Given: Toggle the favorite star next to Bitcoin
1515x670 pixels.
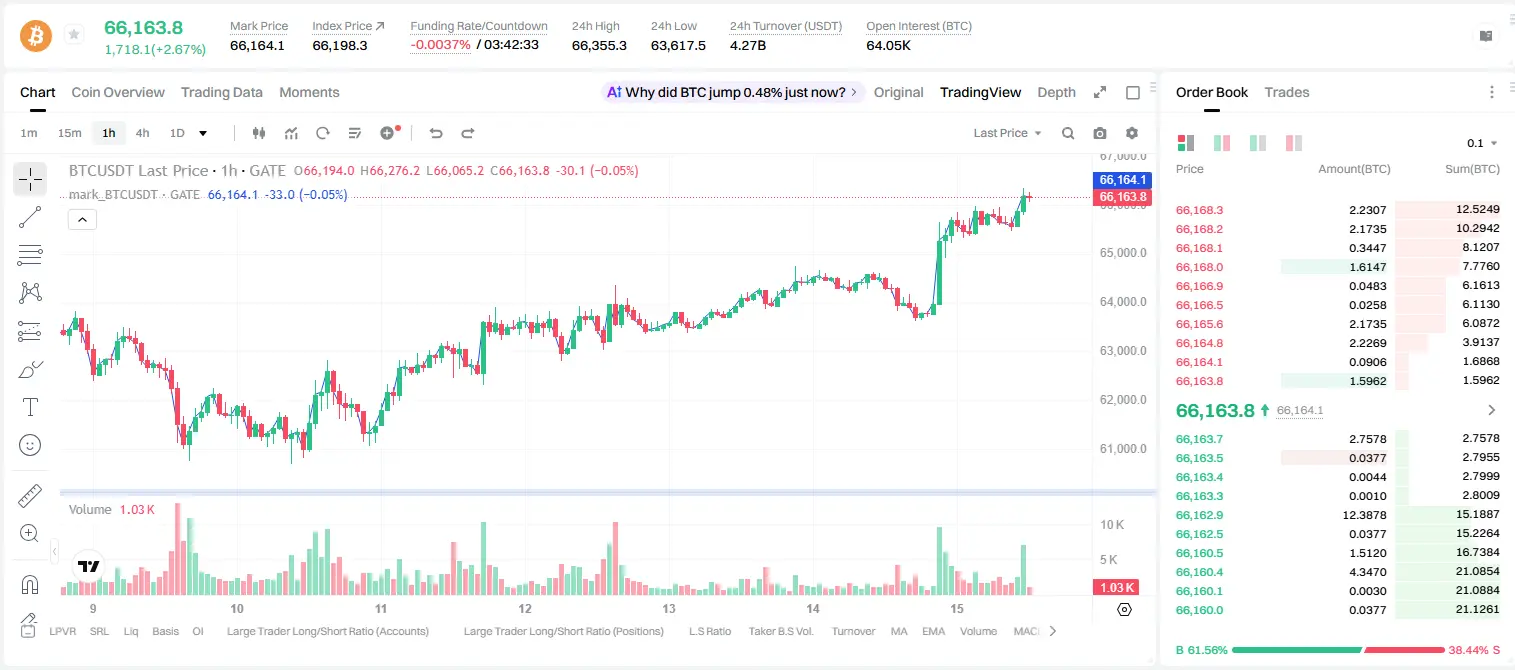Looking at the screenshot, I should pos(73,35).
